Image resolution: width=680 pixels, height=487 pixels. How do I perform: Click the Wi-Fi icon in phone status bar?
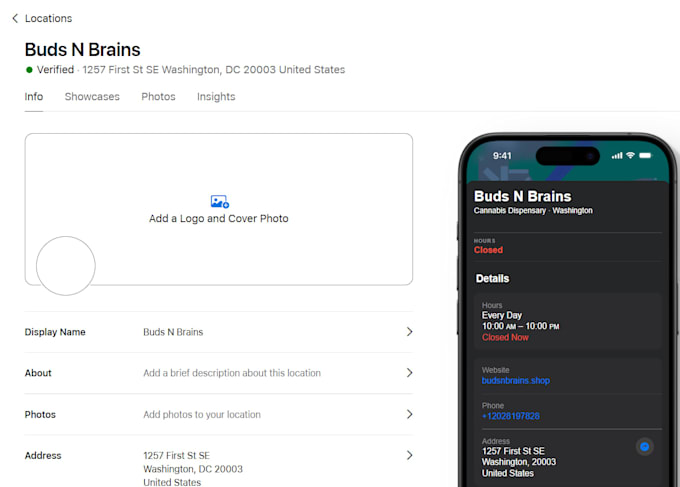[631, 155]
